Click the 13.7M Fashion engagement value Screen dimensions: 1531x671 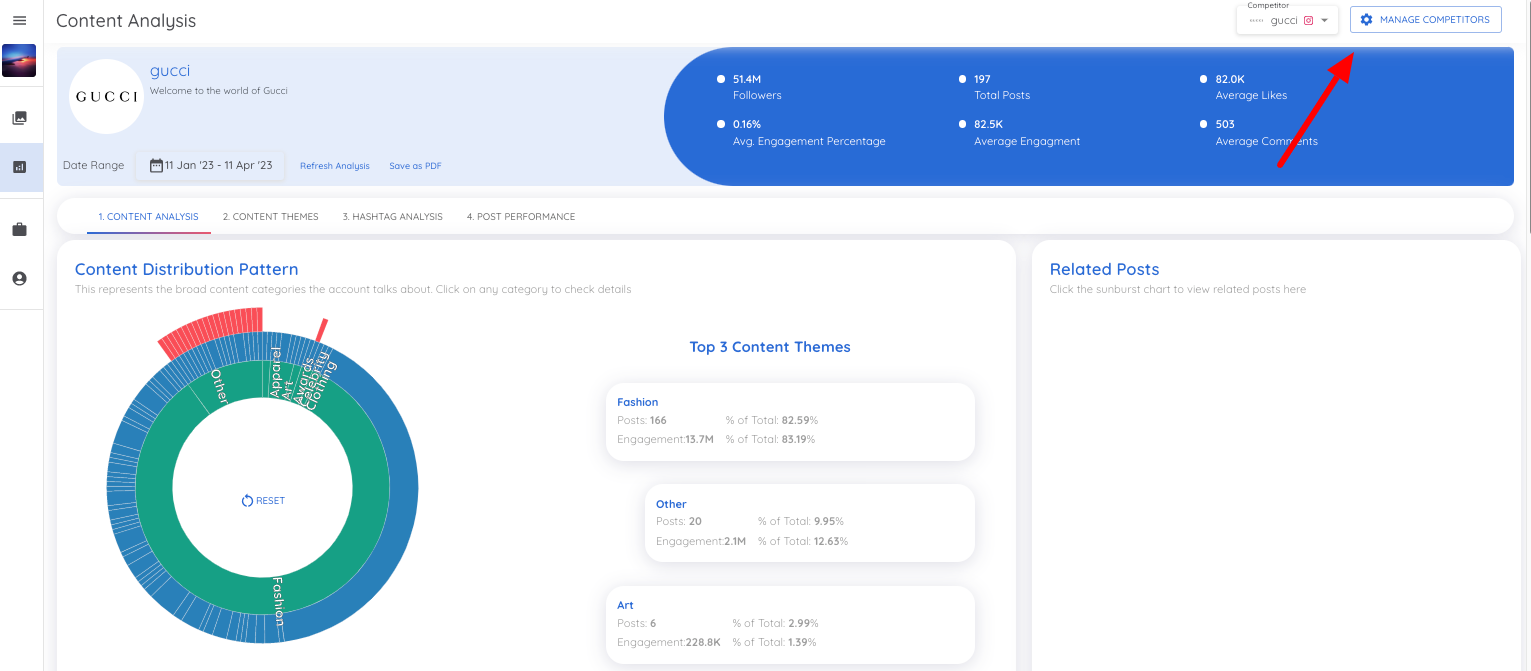699,439
